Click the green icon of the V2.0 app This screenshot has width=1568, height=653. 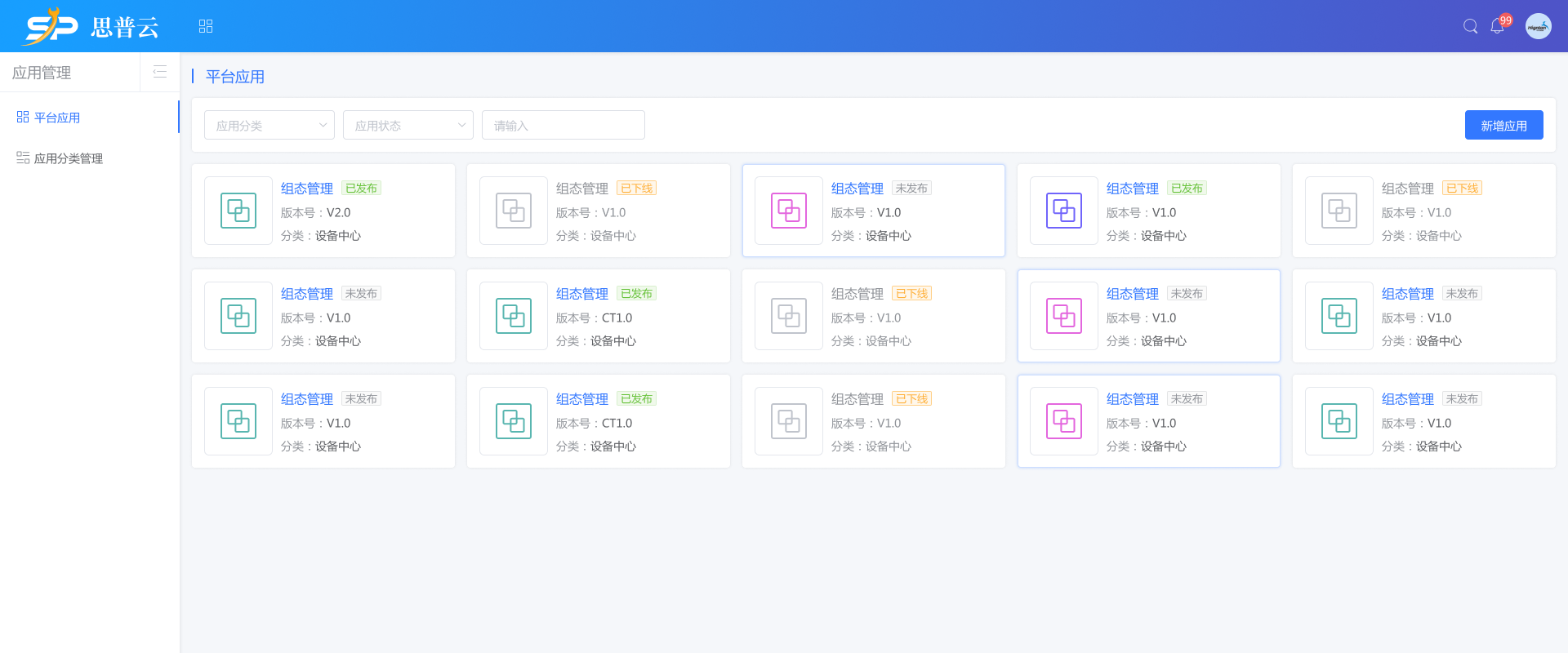point(238,211)
